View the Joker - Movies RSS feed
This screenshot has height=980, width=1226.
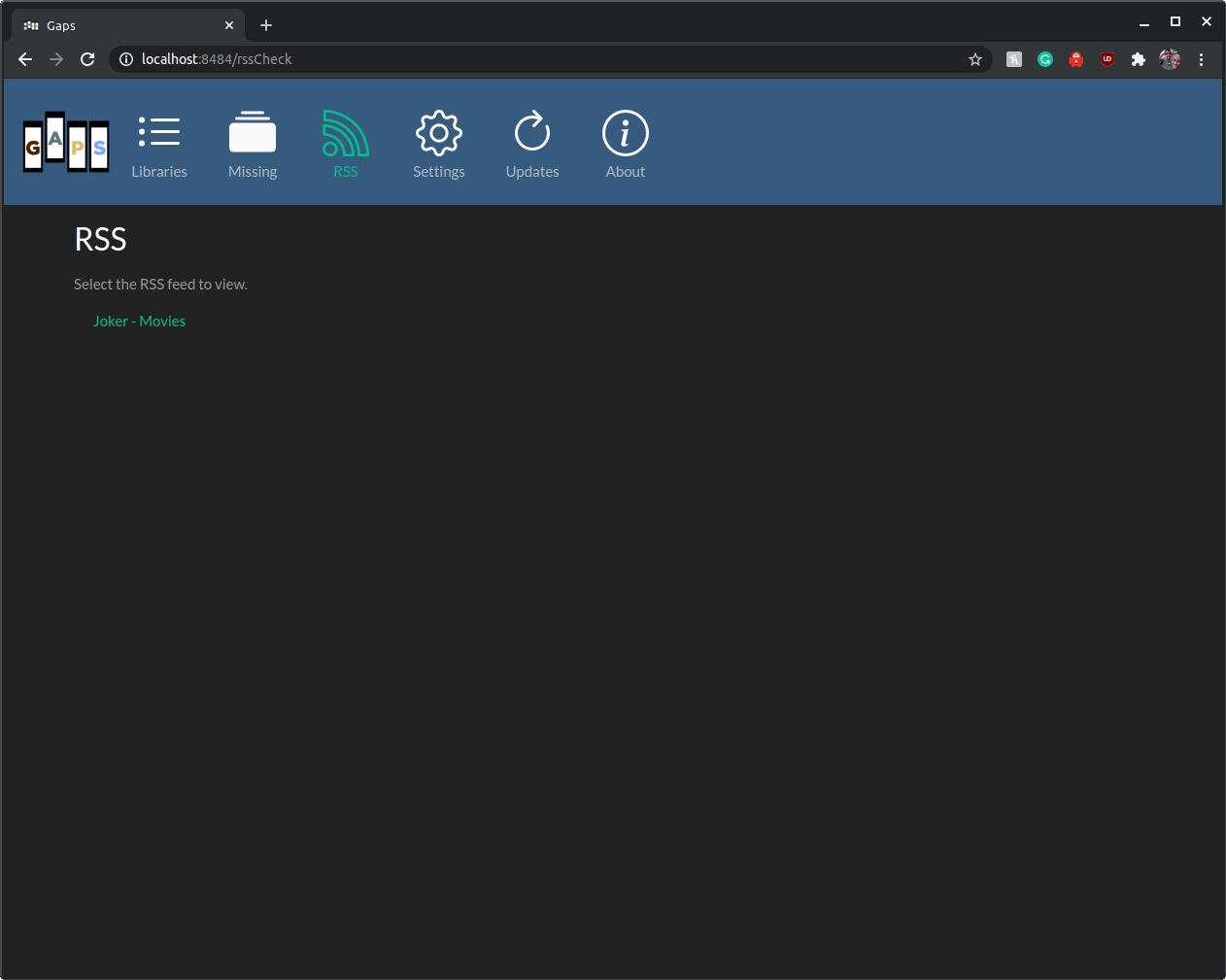point(139,321)
